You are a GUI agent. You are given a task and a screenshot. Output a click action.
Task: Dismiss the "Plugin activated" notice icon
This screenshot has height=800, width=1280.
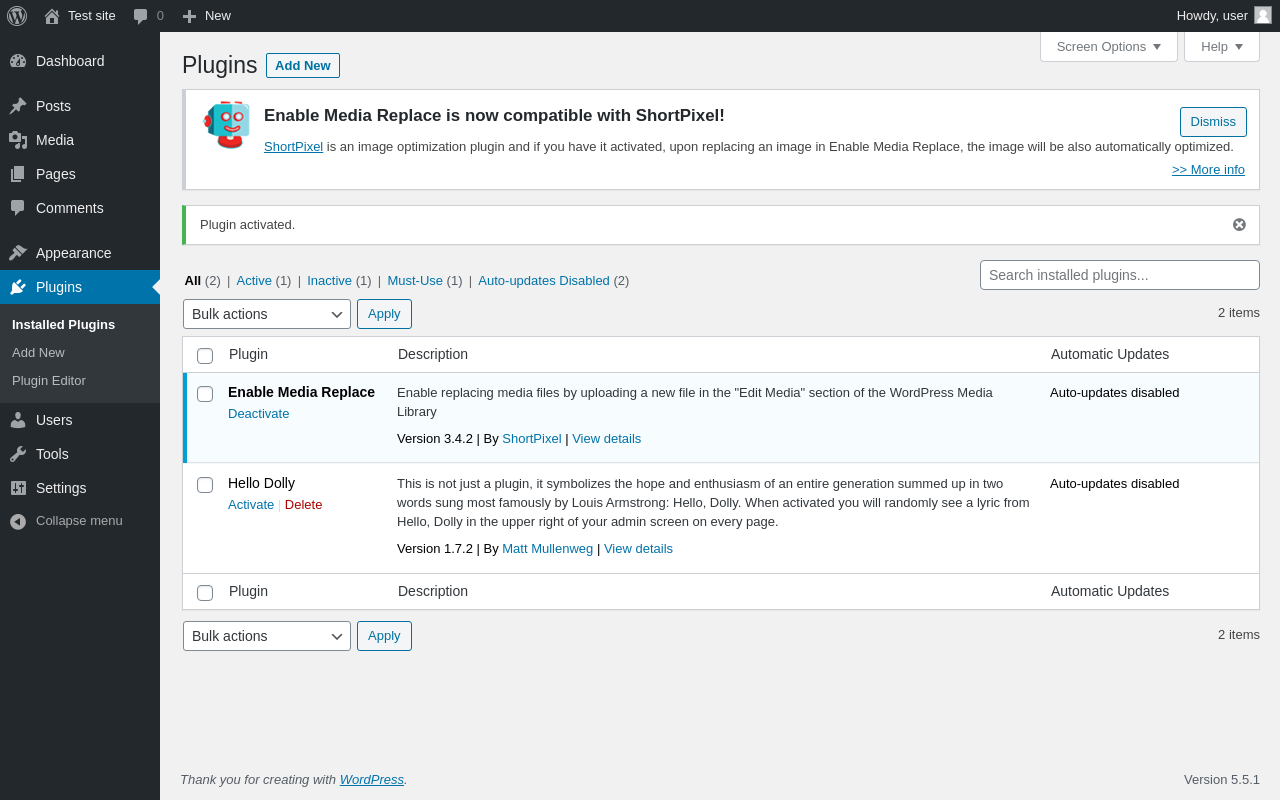[x=1239, y=225]
